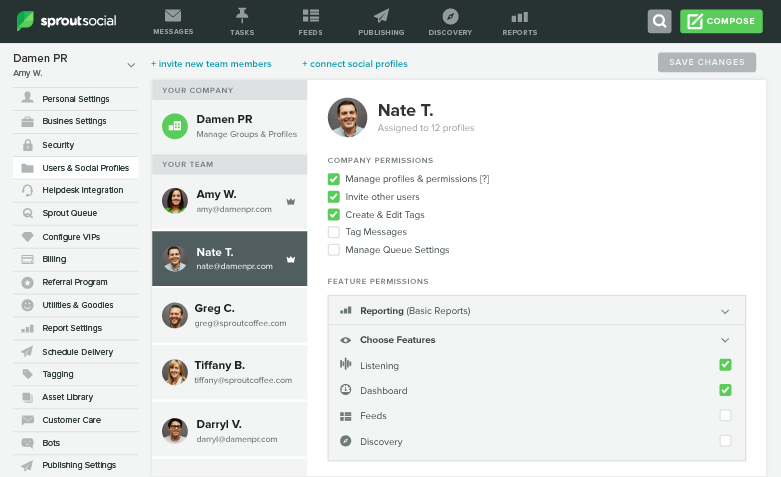Click the invite new team members link
781x477 pixels.
pos(211,64)
